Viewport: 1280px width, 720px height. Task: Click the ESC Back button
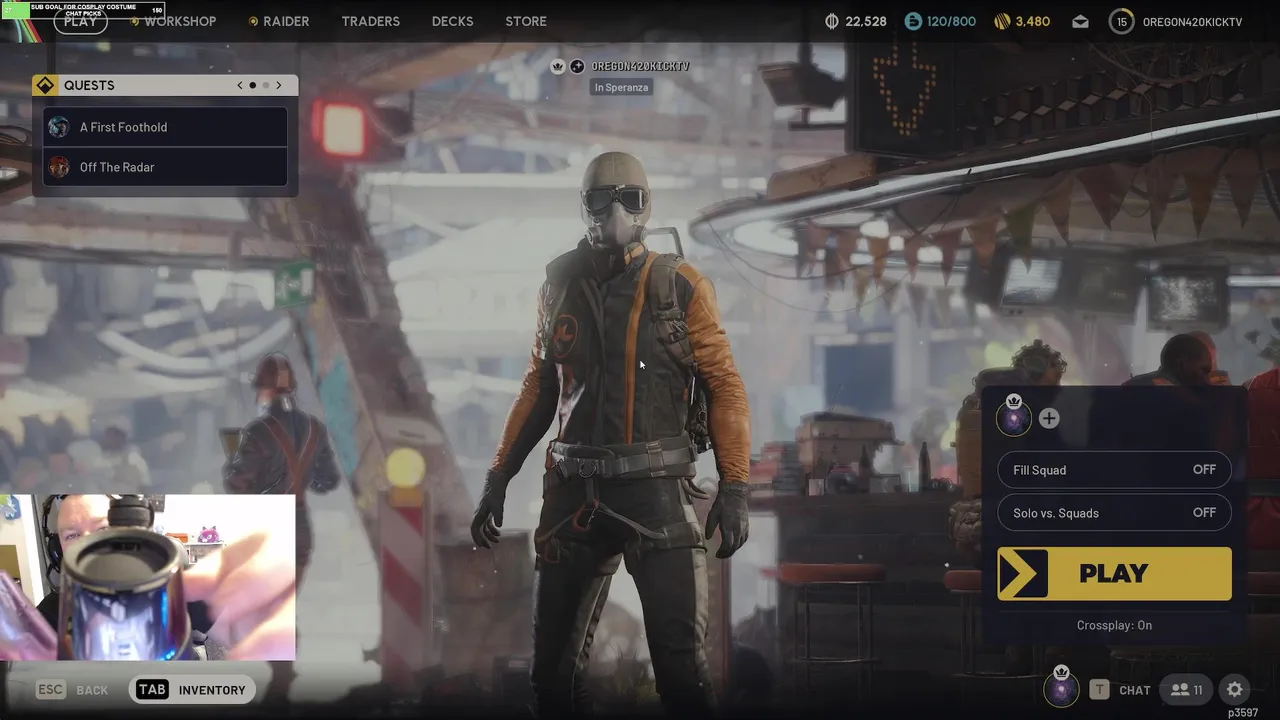tap(72, 690)
